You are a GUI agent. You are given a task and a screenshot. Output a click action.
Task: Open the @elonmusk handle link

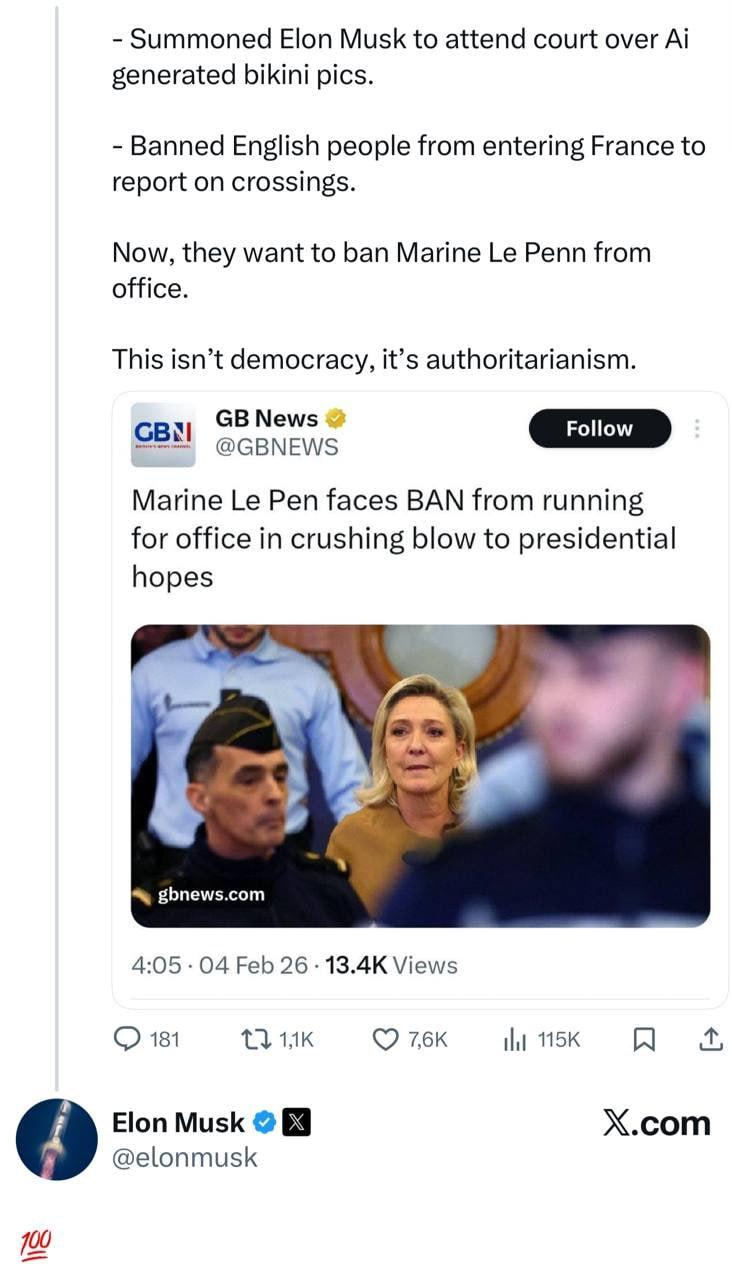point(185,1158)
